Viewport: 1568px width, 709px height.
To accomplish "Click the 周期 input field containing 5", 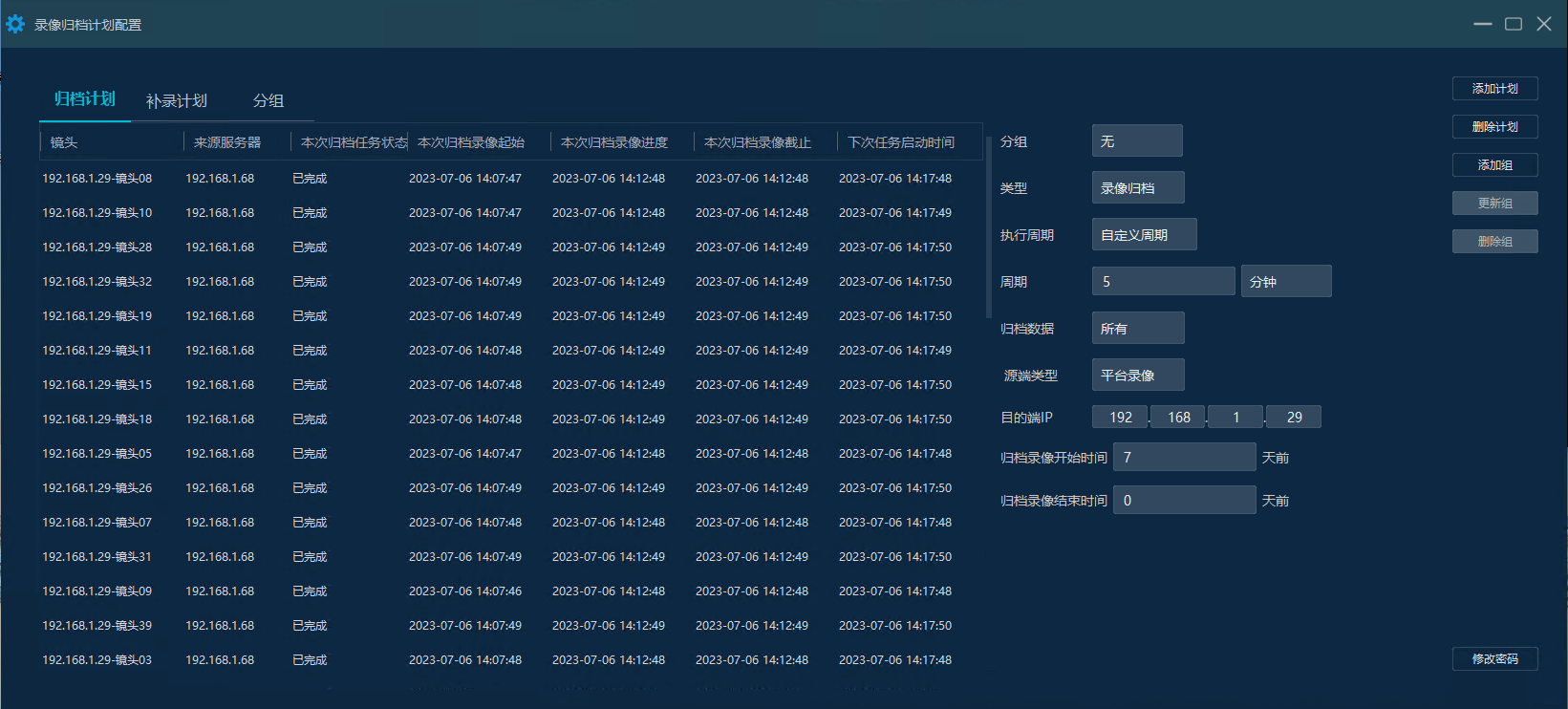I will (1163, 282).
